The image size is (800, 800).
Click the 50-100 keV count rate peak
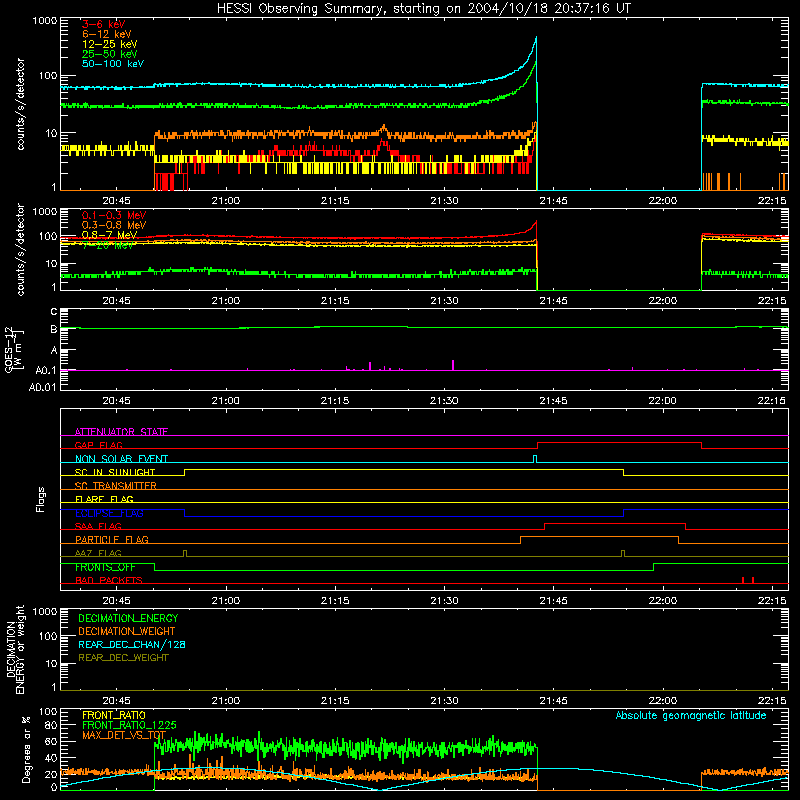coord(536,37)
